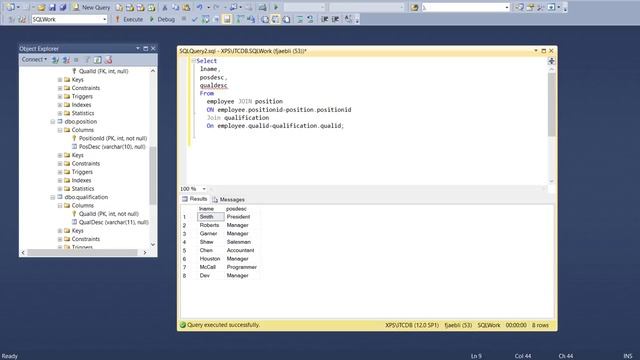Click the Cut scissors icon
This screenshot has width=640, height=360.
click(x=165, y=7)
